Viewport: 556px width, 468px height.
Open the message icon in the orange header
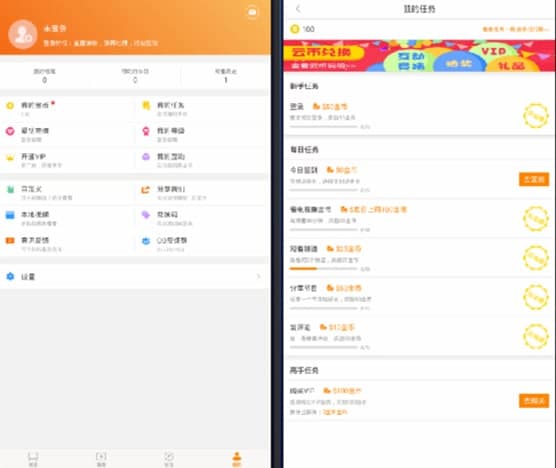tap(252, 12)
